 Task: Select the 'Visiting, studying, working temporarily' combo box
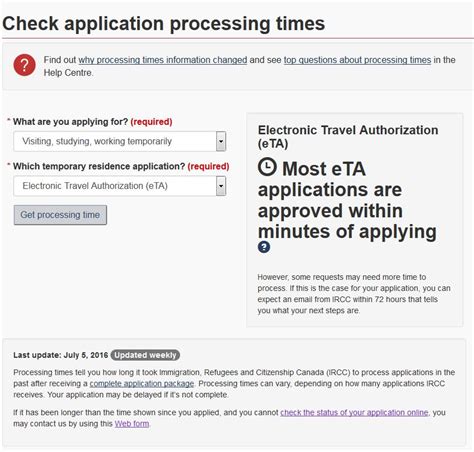pos(120,141)
